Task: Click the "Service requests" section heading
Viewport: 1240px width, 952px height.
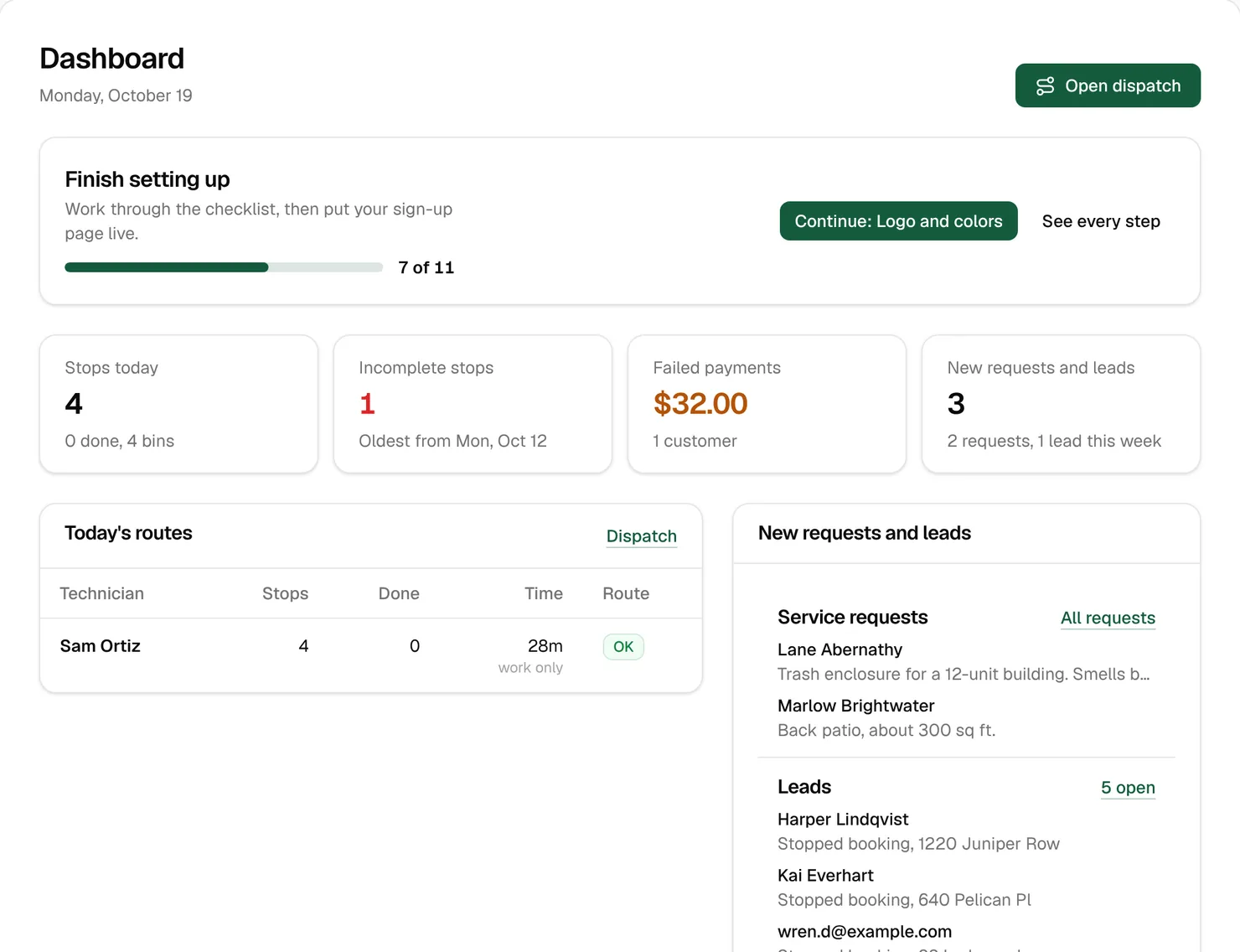Action: coord(853,617)
